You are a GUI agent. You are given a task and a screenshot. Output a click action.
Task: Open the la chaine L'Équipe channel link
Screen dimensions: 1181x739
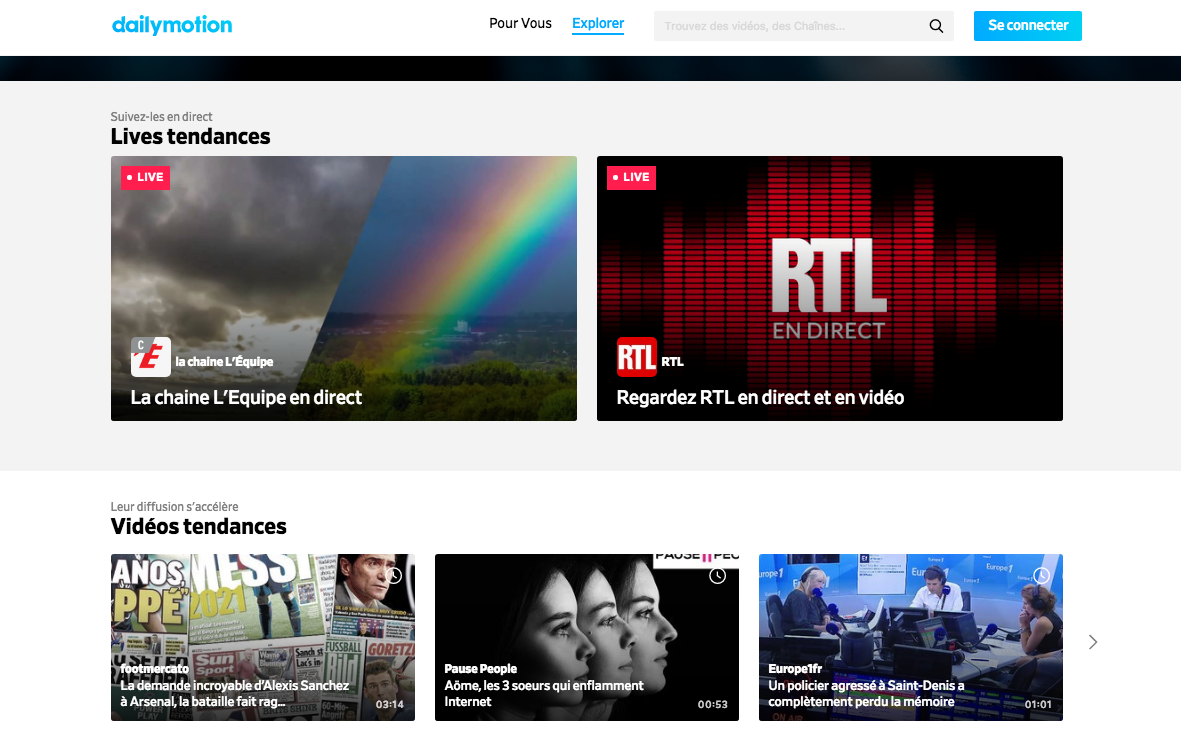224,362
